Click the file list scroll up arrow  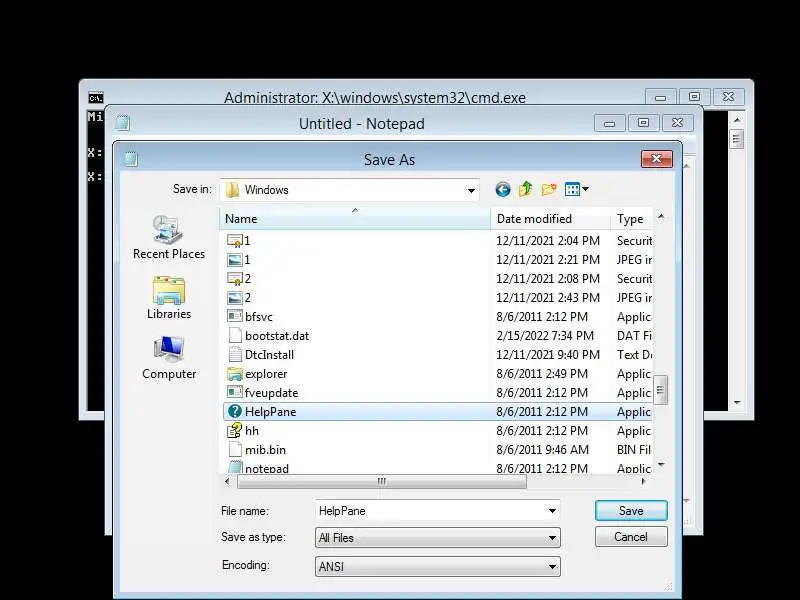point(661,216)
